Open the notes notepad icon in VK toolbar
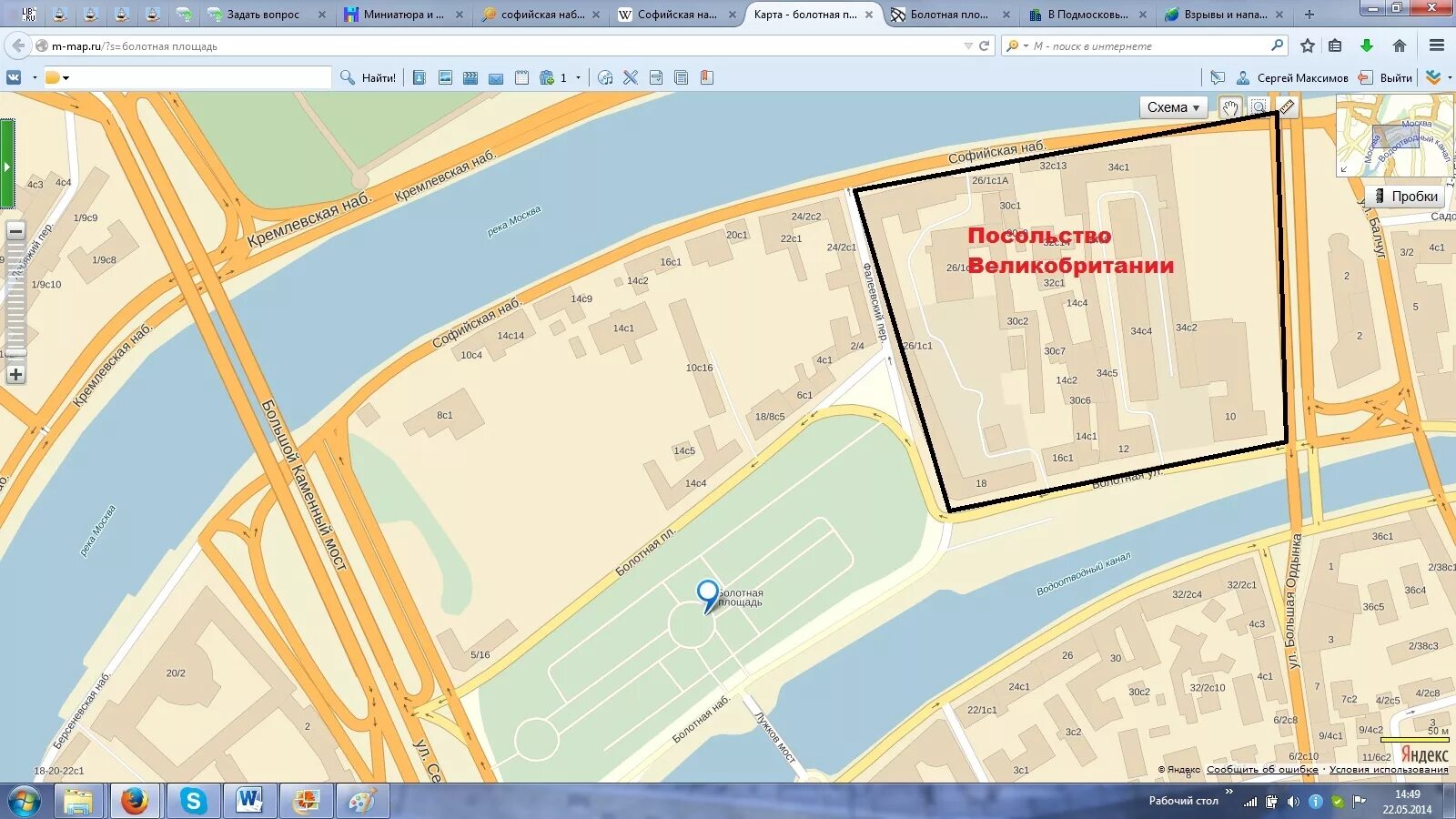Viewport: 1456px width, 819px height. click(521, 77)
